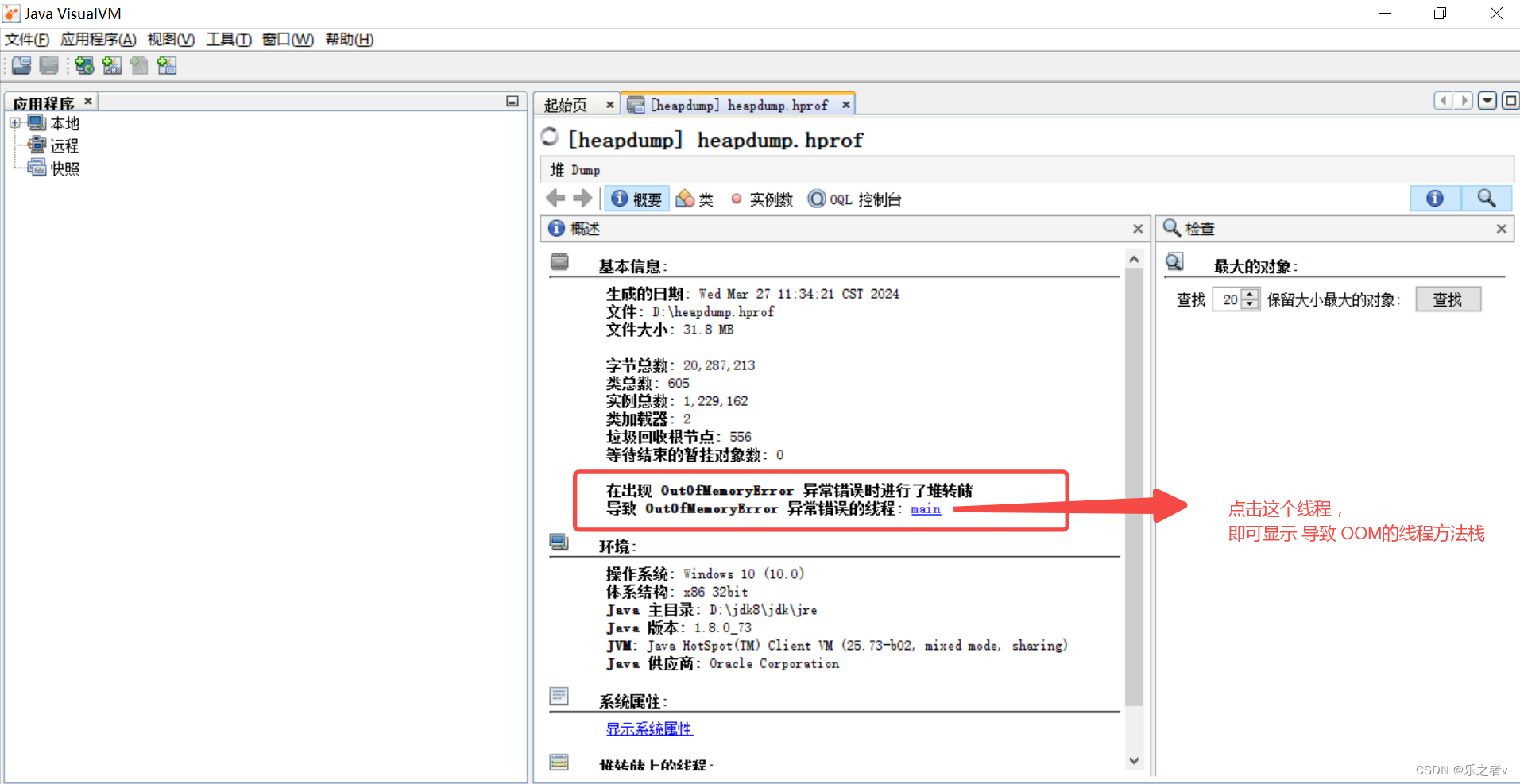Select 快照 in applications tree
The width and height of the screenshot is (1520, 784).
tap(65, 168)
